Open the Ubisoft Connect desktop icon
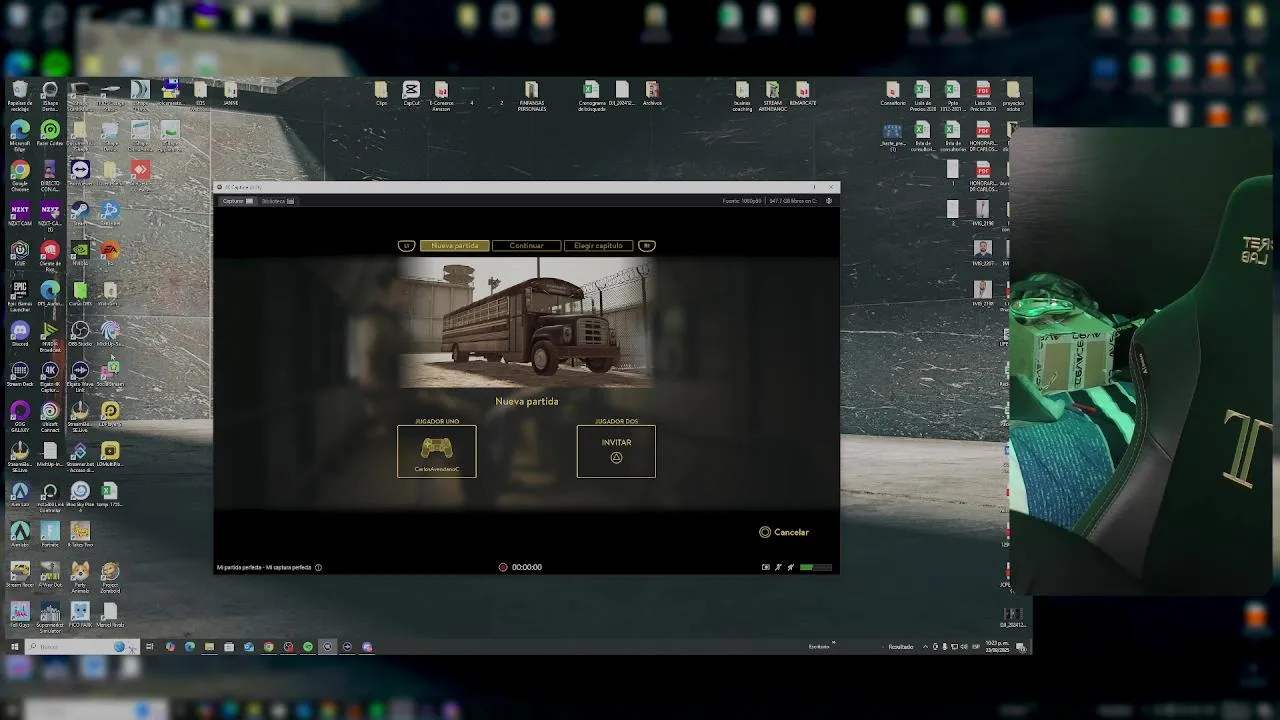 pyautogui.click(x=50, y=417)
